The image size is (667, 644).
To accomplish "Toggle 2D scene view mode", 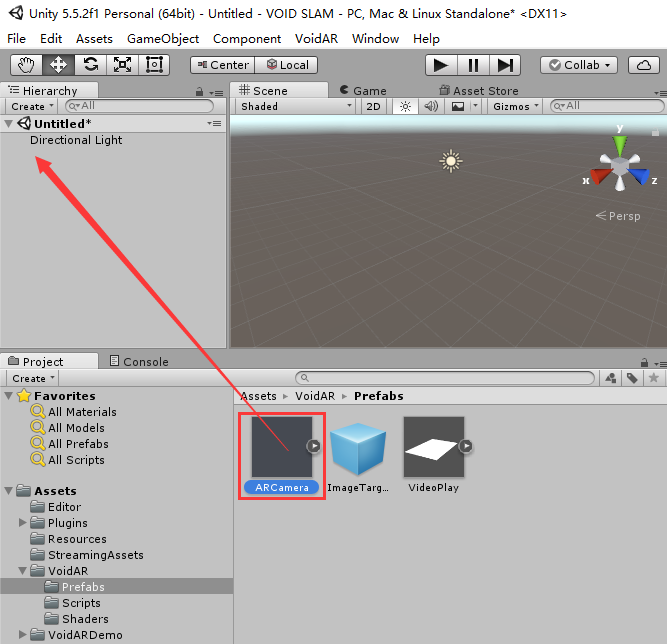I will (x=373, y=106).
